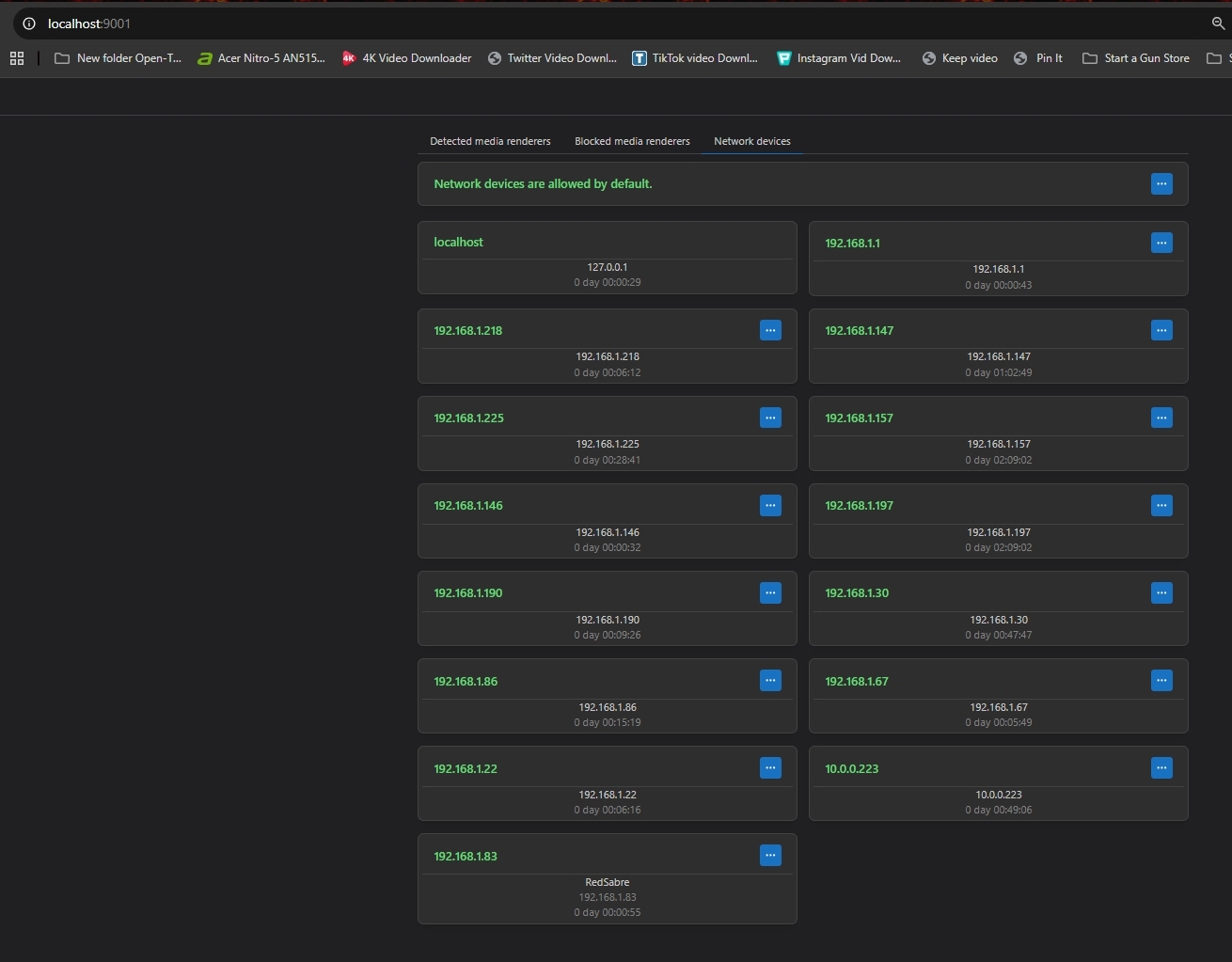Click the 127.0.0.1 address text
The height and width of the screenshot is (962, 1232).
tap(608, 267)
